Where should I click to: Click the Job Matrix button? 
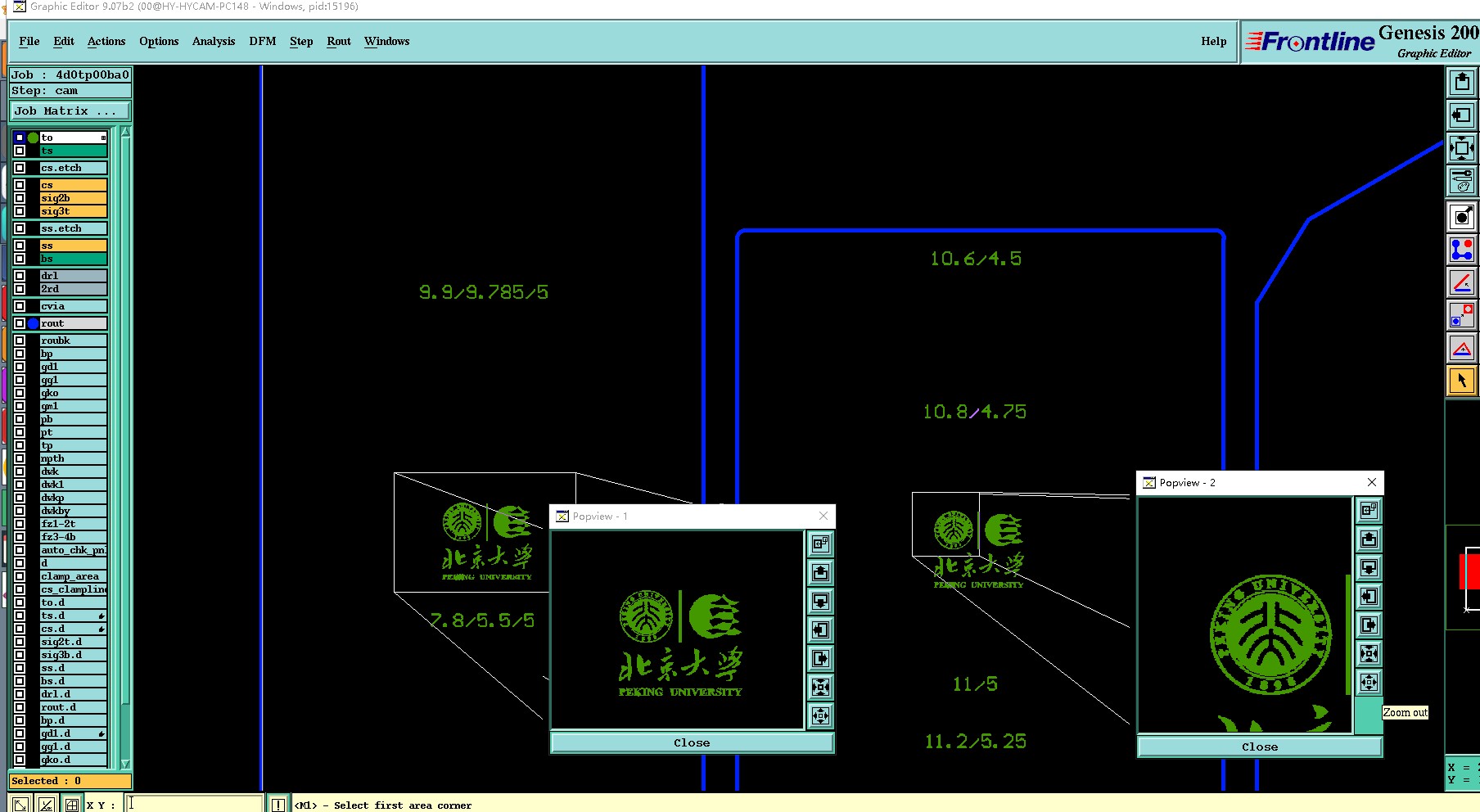point(70,111)
